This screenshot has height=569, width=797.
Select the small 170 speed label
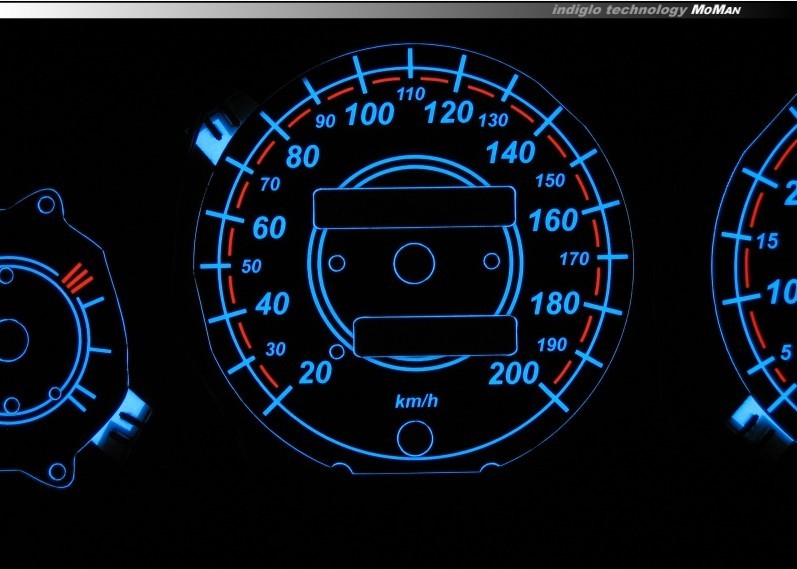(x=574, y=259)
